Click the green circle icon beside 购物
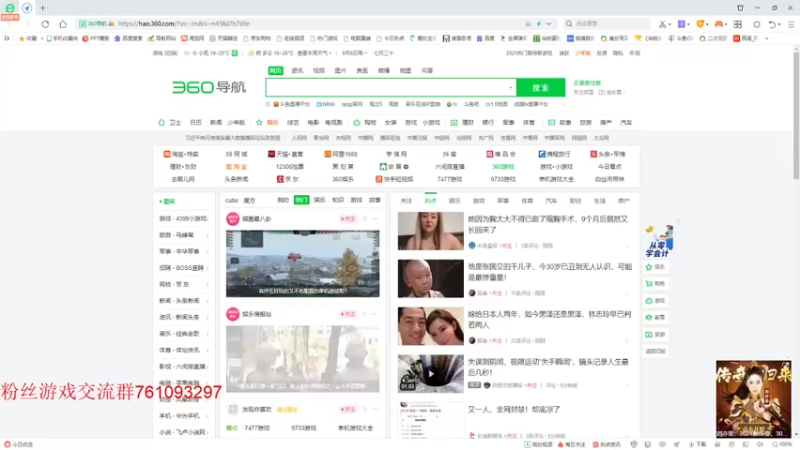 [357, 122]
